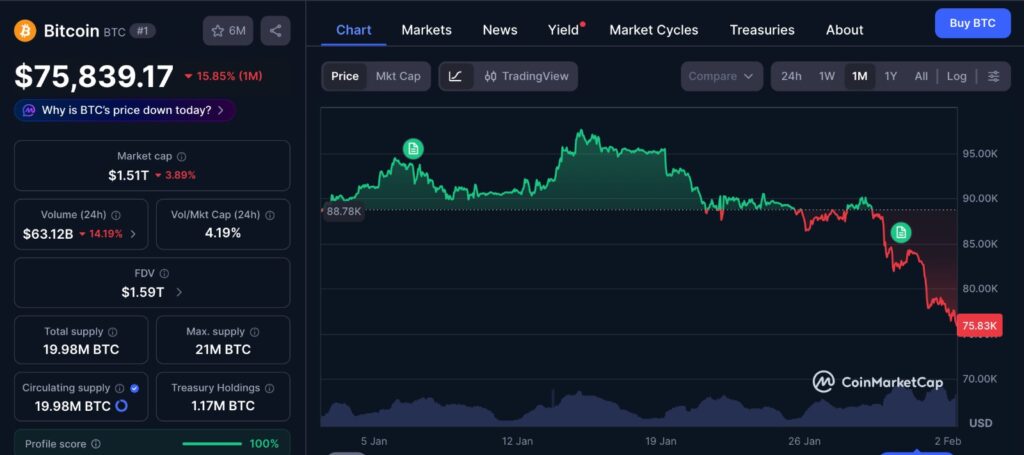Click info icon beside Circulating supply

click(120, 388)
